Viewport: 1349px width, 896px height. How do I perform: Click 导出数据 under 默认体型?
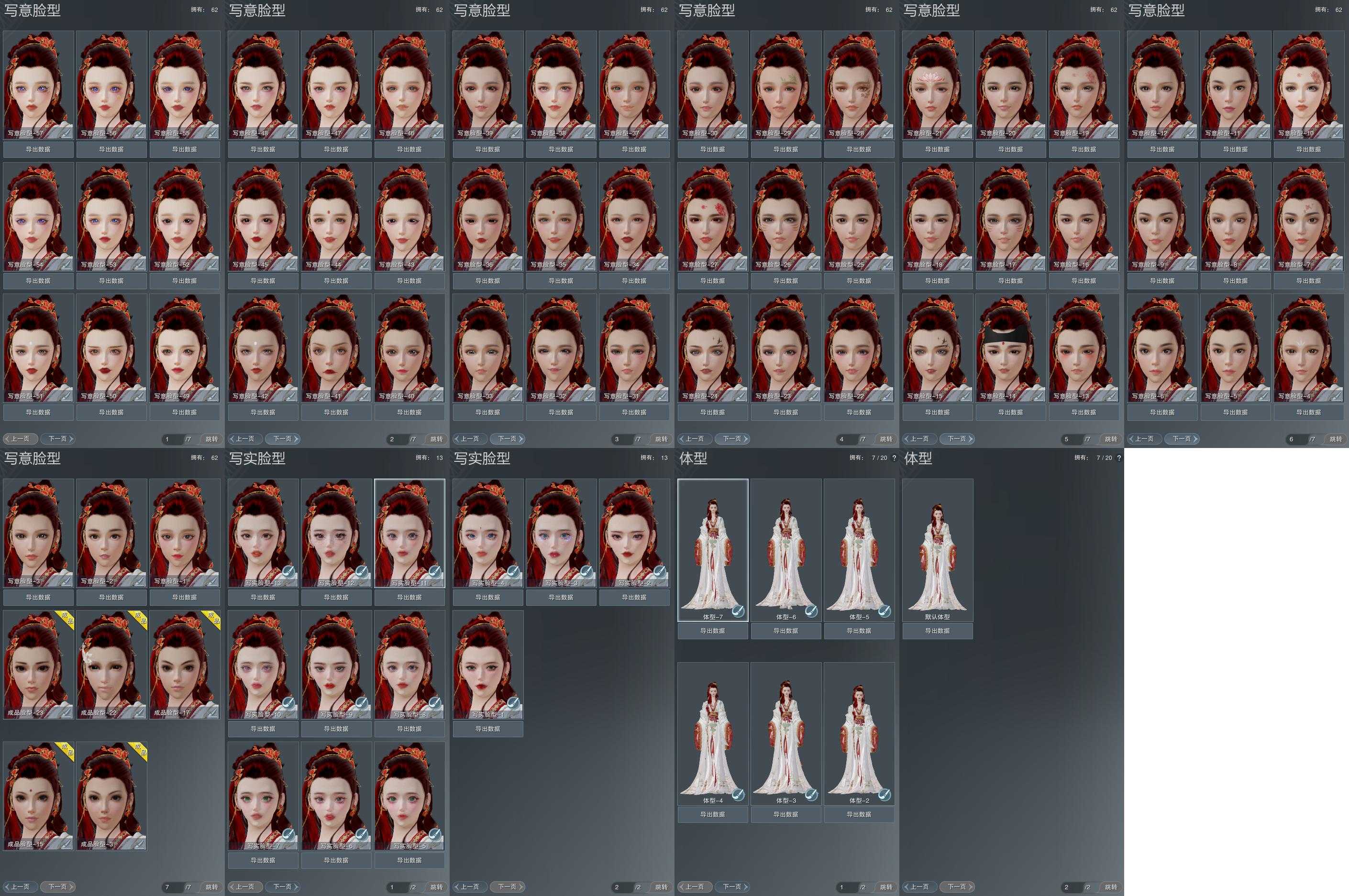click(x=938, y=631)
